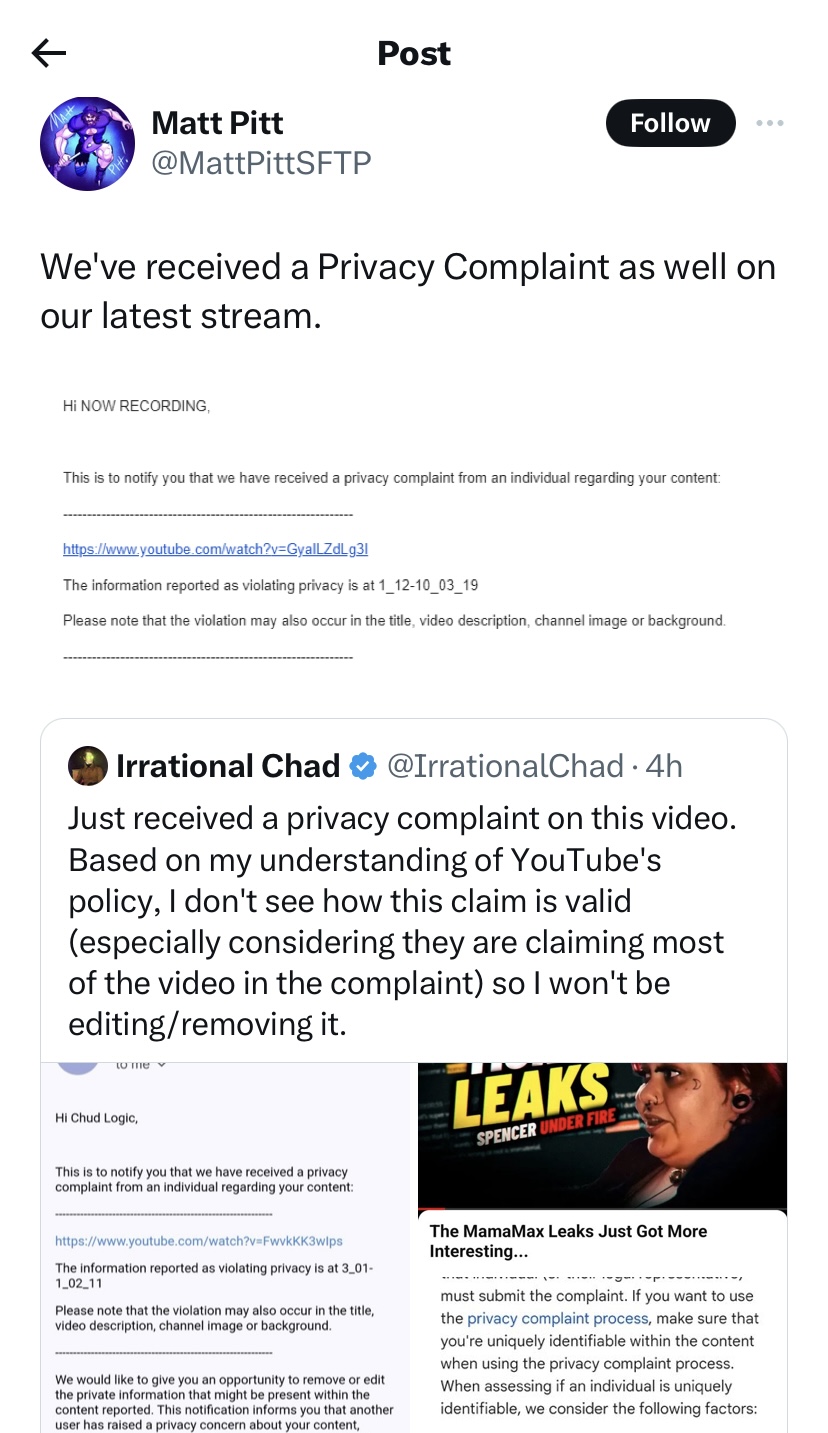Tap the 'Hi Chud Logic' greeting line

click(x=97, y=1118)
